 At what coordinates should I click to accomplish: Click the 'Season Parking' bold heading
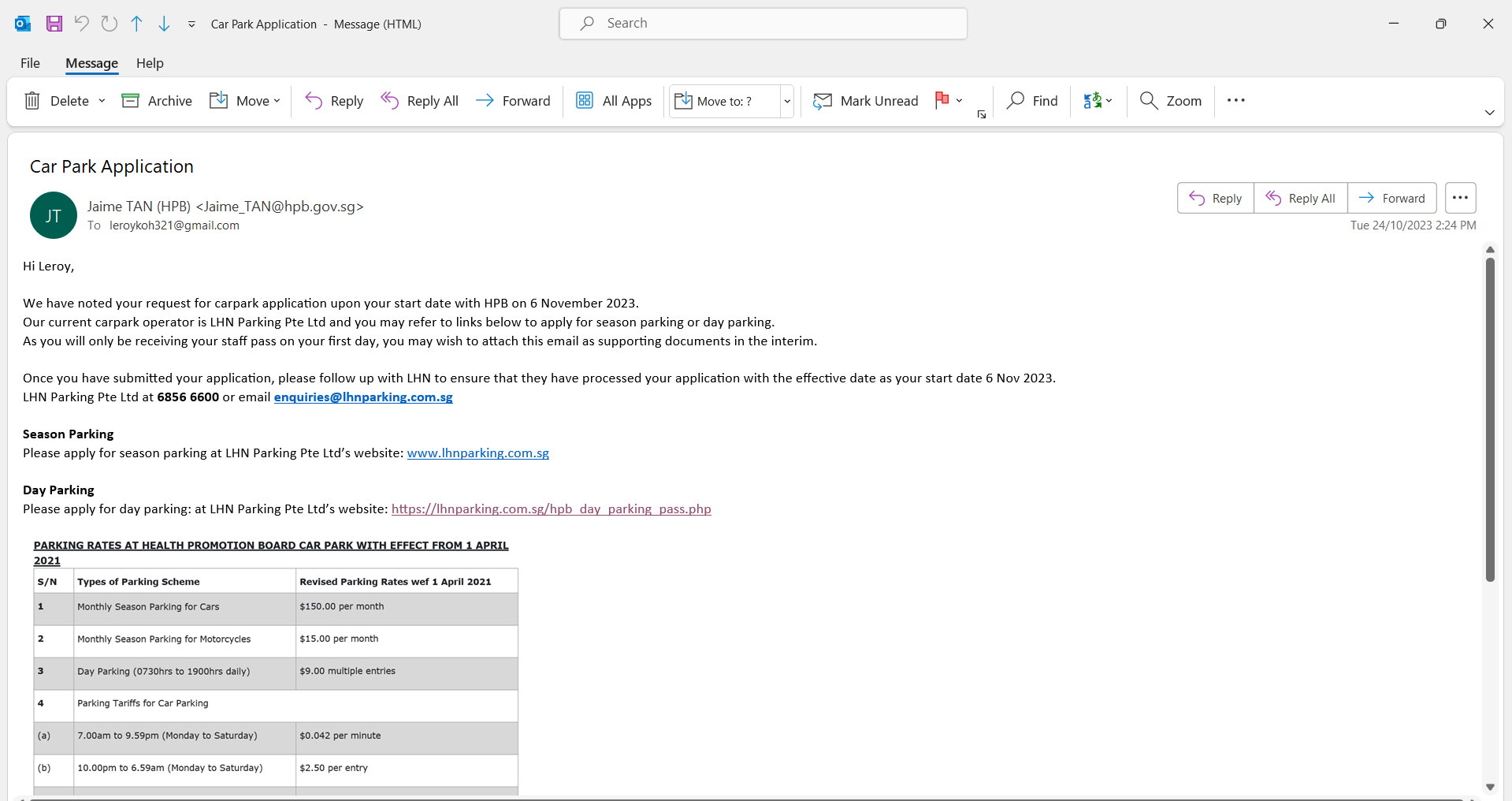point(69,434)
